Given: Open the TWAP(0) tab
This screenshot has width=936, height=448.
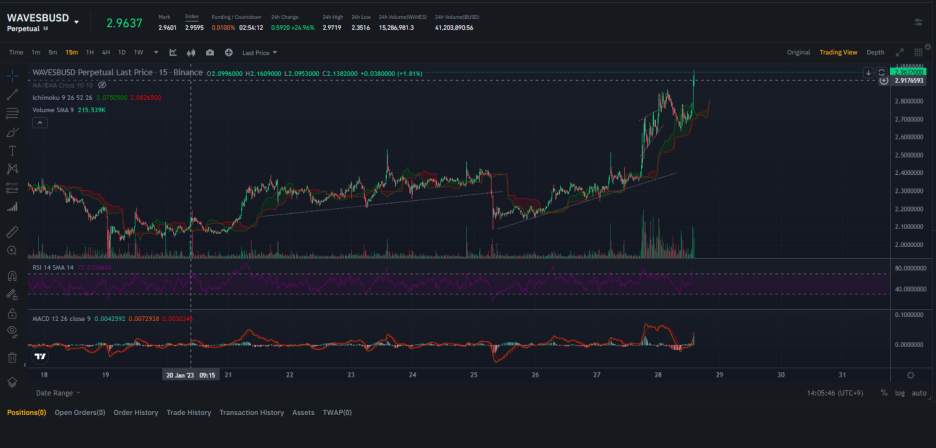Looking at the screenshot, I should point(337,413).
